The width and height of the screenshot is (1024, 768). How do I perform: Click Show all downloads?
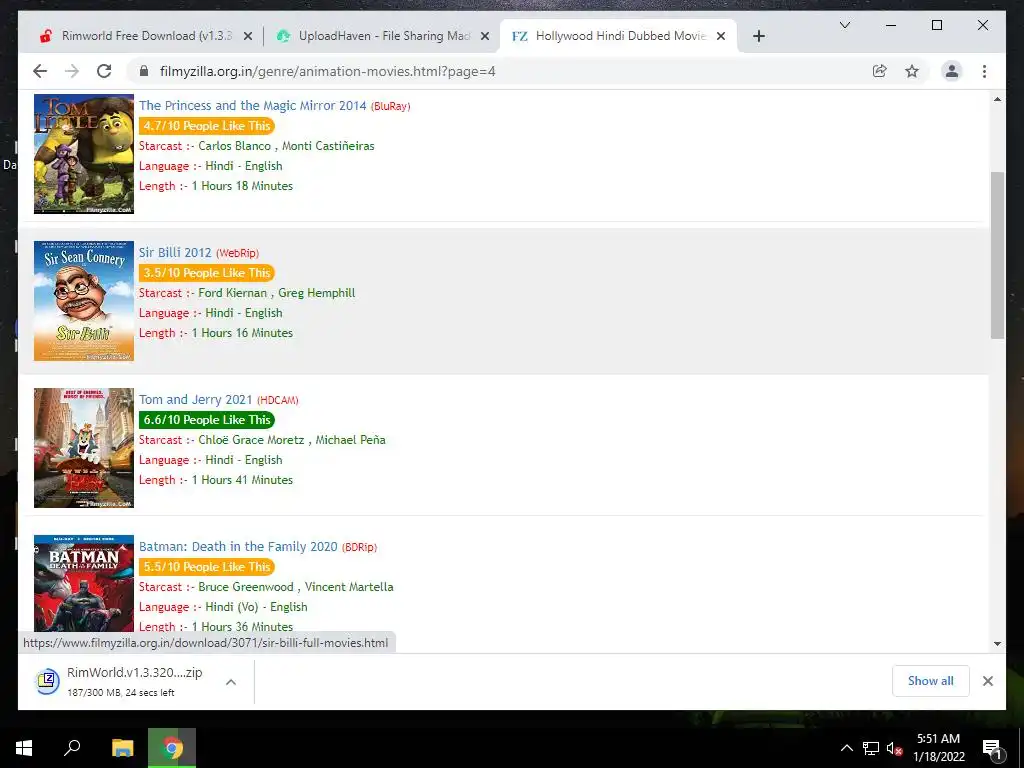pyautogui.click(x=931, y=681)
